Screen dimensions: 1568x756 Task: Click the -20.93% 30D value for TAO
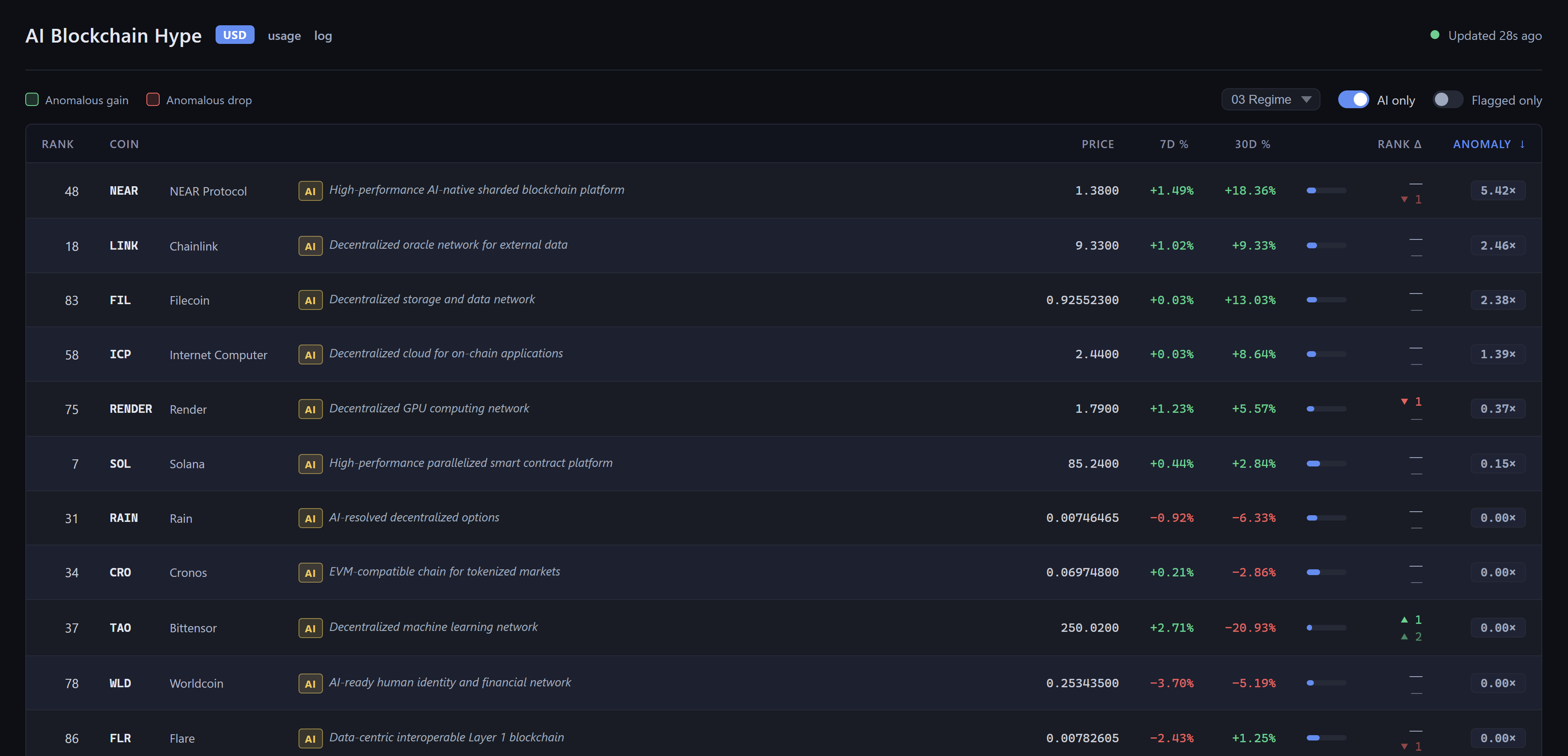pos(1250,627)
